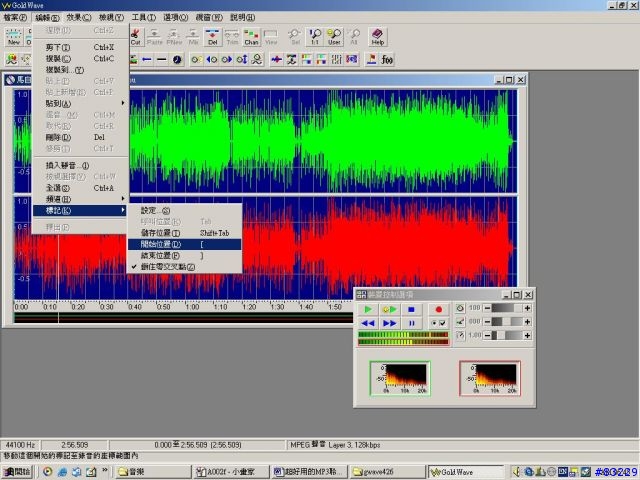
Task: Click the View toolbar icon
Action: click(271, 37)
